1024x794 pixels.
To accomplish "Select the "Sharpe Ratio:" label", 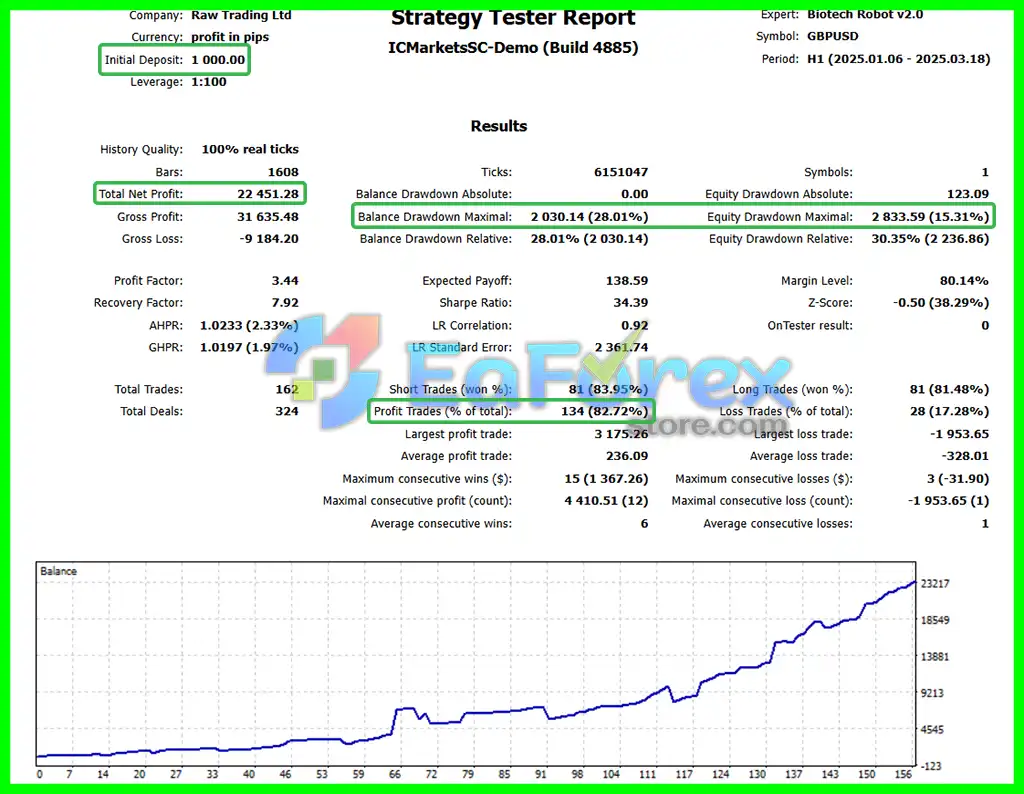I will tap(476, 303).
